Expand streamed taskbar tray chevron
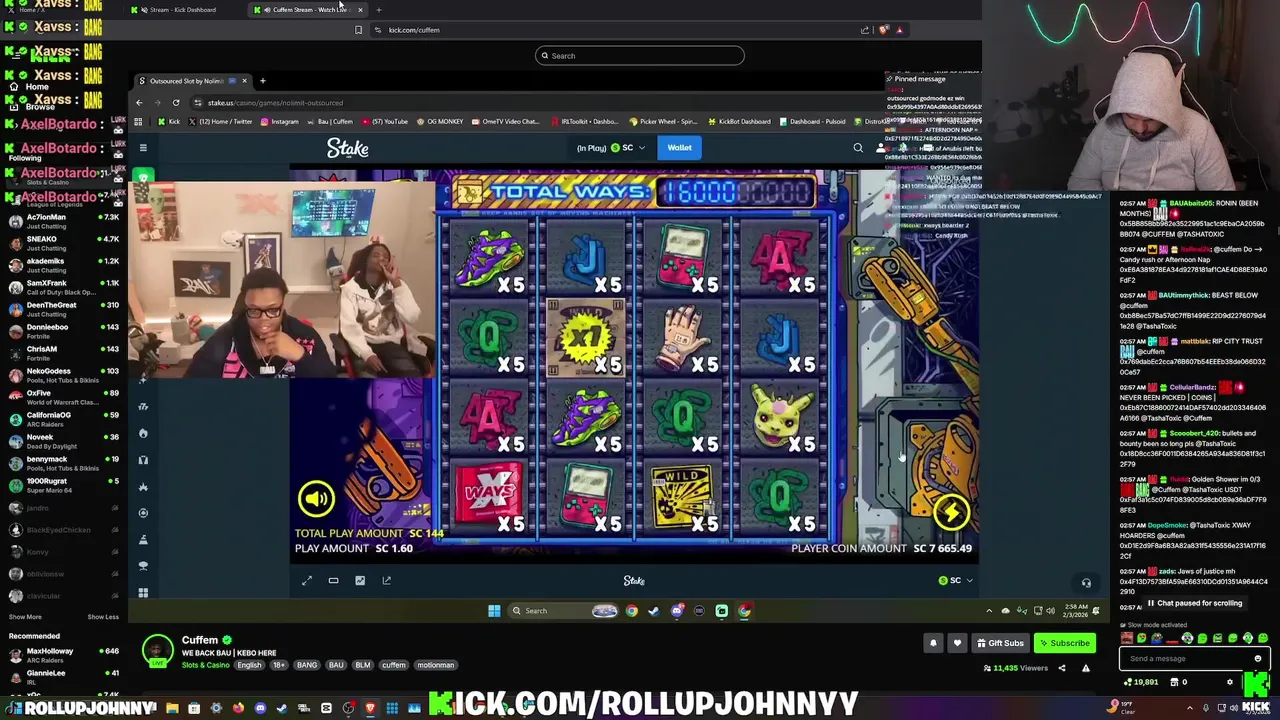 989,611
